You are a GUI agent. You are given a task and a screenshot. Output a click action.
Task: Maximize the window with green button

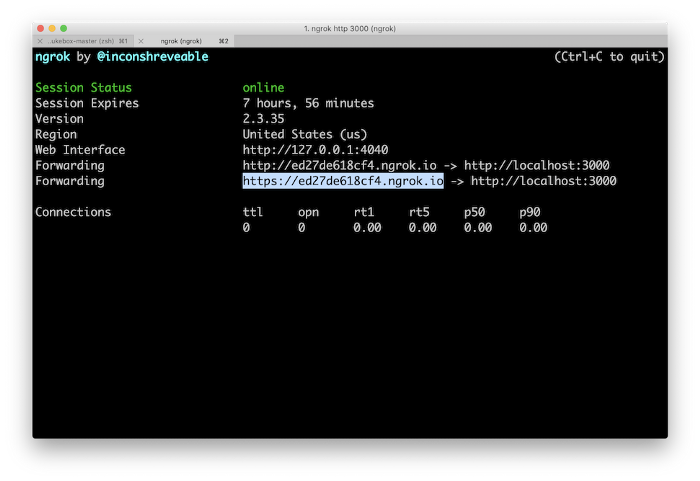pos(64,29)
